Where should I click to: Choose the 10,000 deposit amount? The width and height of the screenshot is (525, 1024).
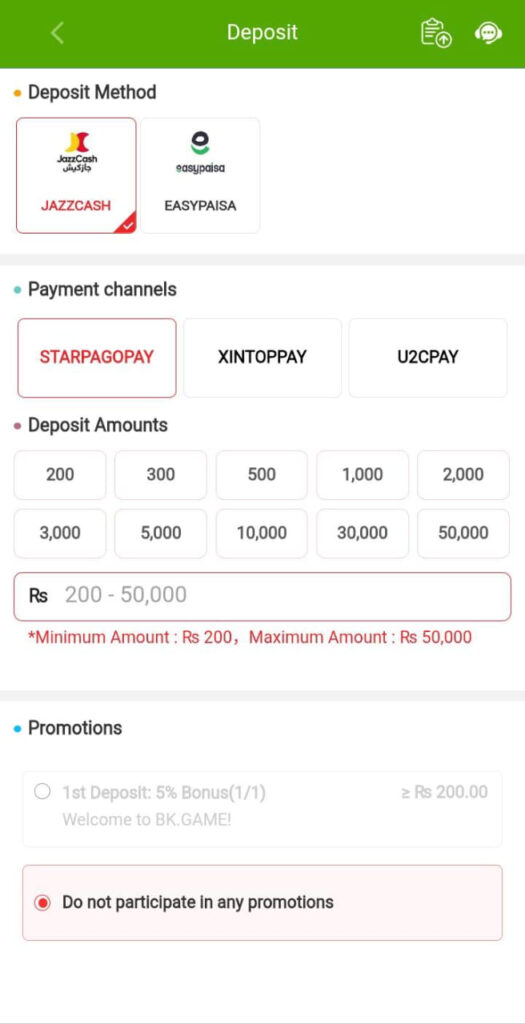click(262, 533)
